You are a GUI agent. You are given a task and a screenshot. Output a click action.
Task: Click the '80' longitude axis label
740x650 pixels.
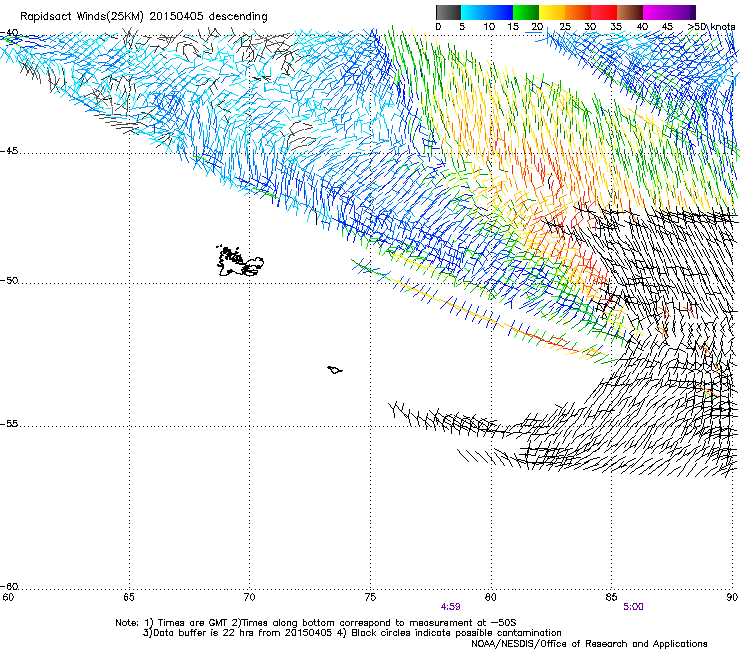click(x=491, y=598)
